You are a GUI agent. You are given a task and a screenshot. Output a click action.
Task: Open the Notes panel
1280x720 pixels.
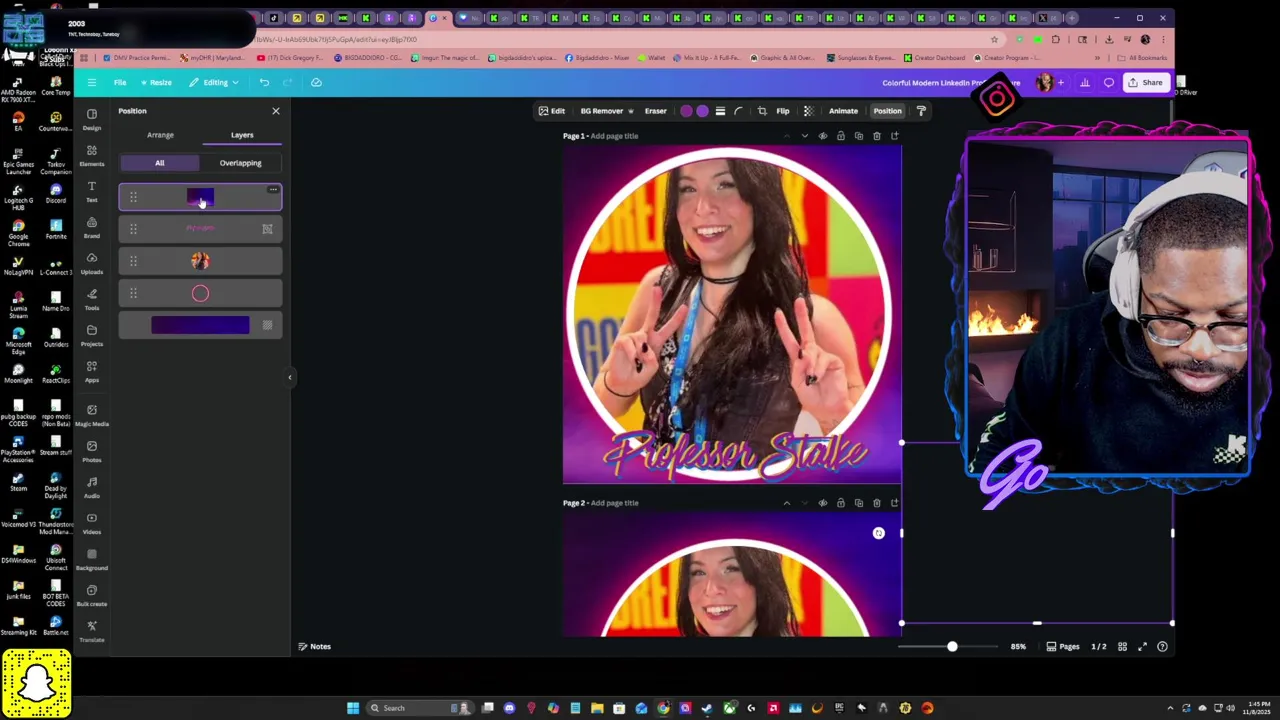(x=315, y=647)
